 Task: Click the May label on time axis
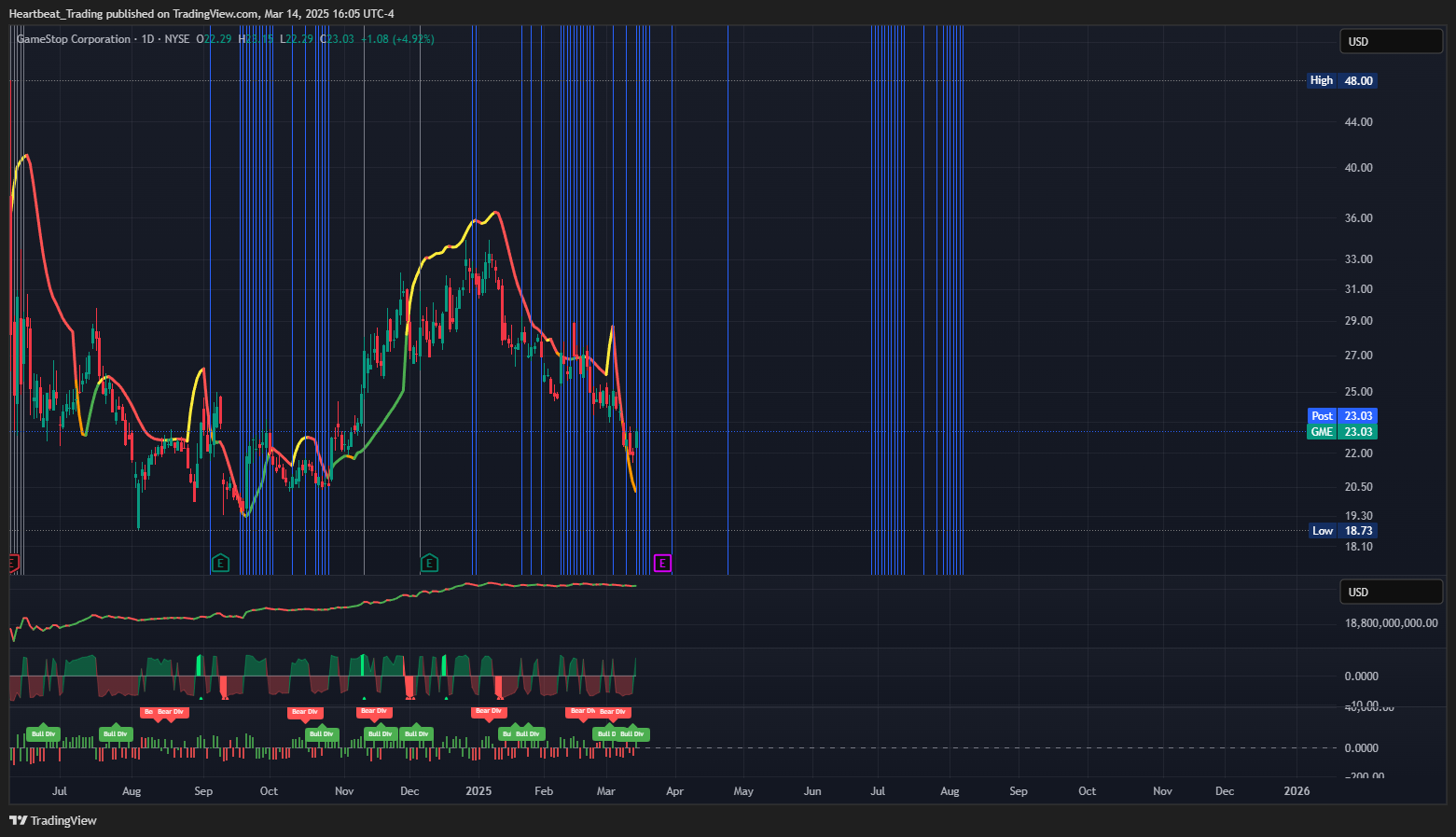point(743,790)
